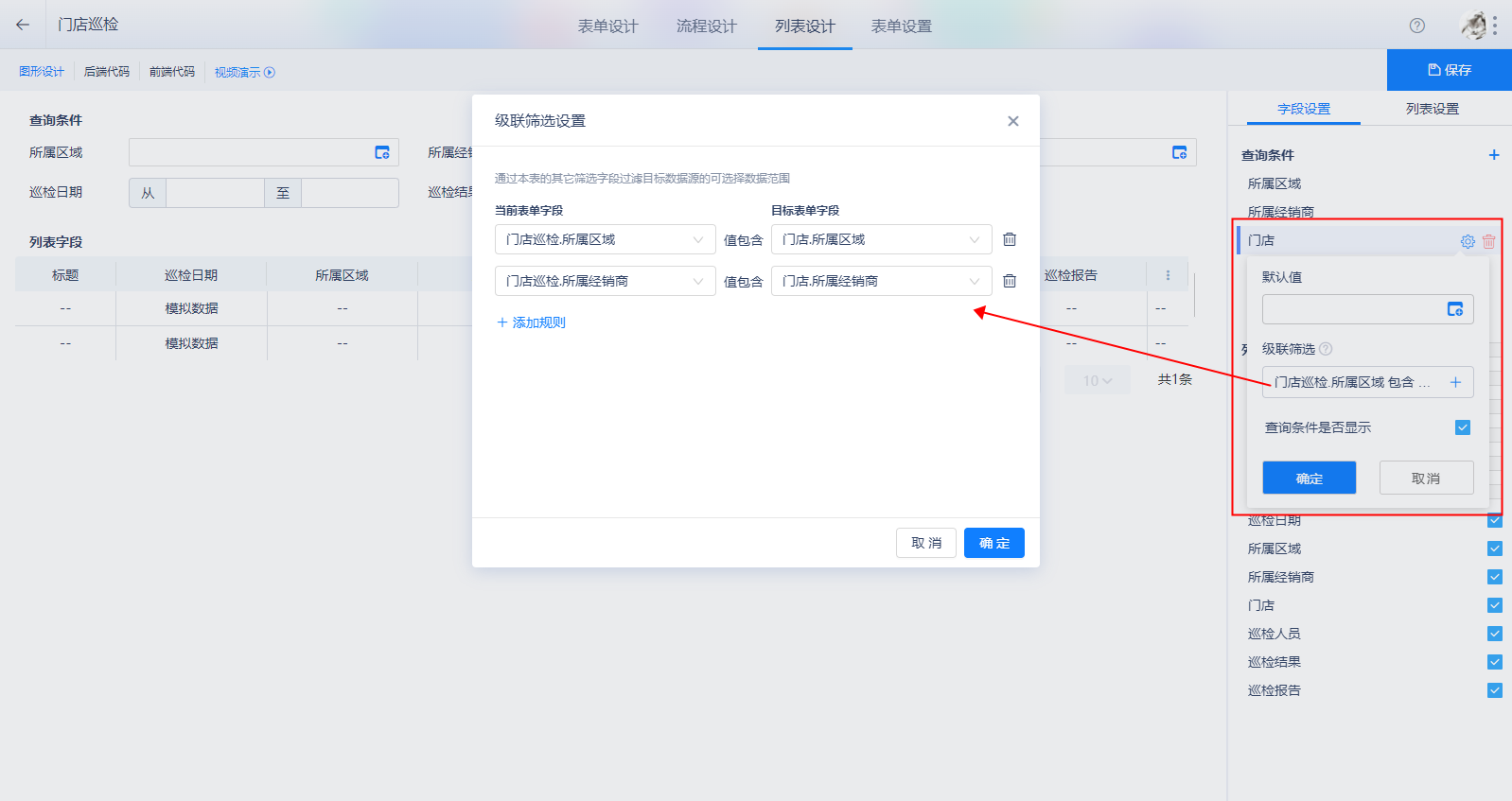Select 所属经销商 in the query conditions list

tap(1280, 212)
